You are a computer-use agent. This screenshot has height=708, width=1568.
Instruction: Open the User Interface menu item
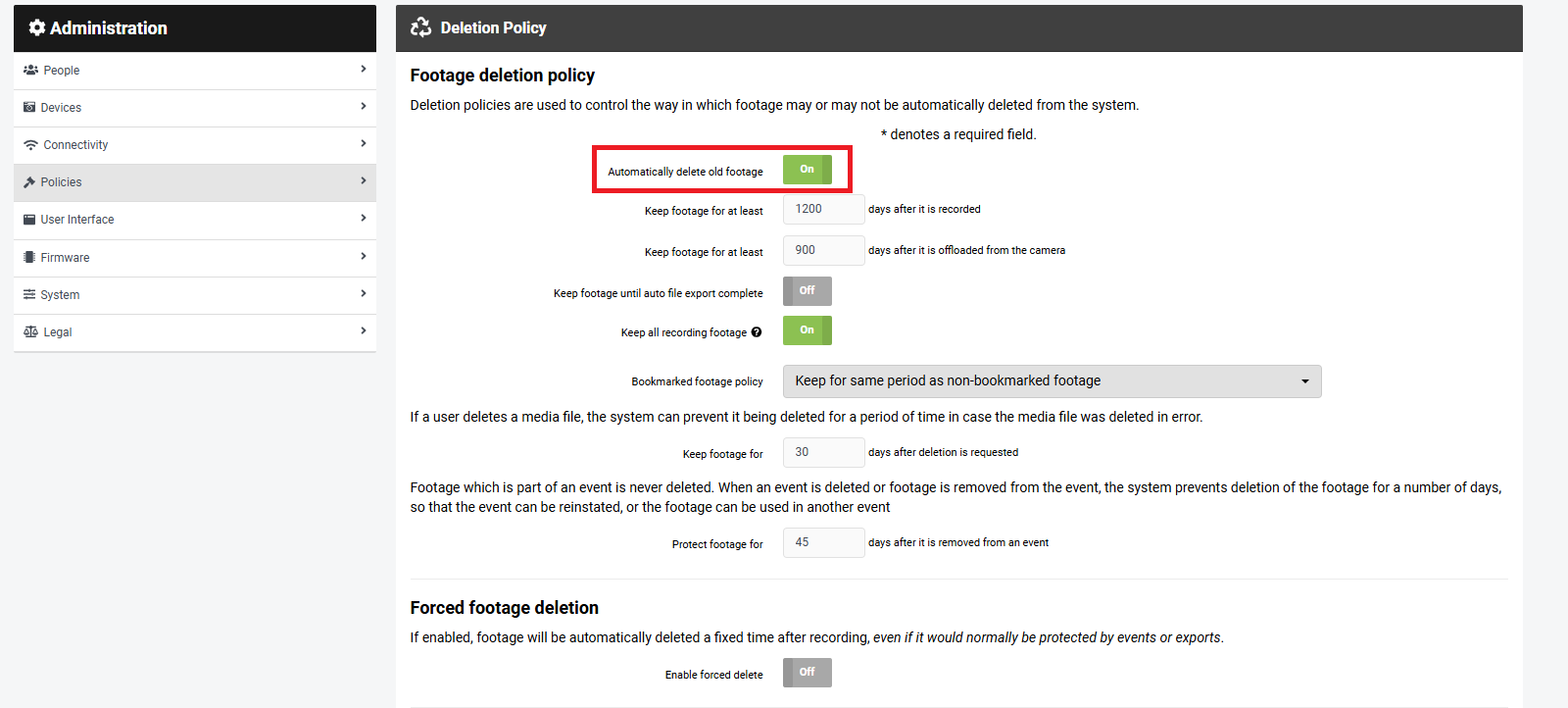click(x=195, y=220)
